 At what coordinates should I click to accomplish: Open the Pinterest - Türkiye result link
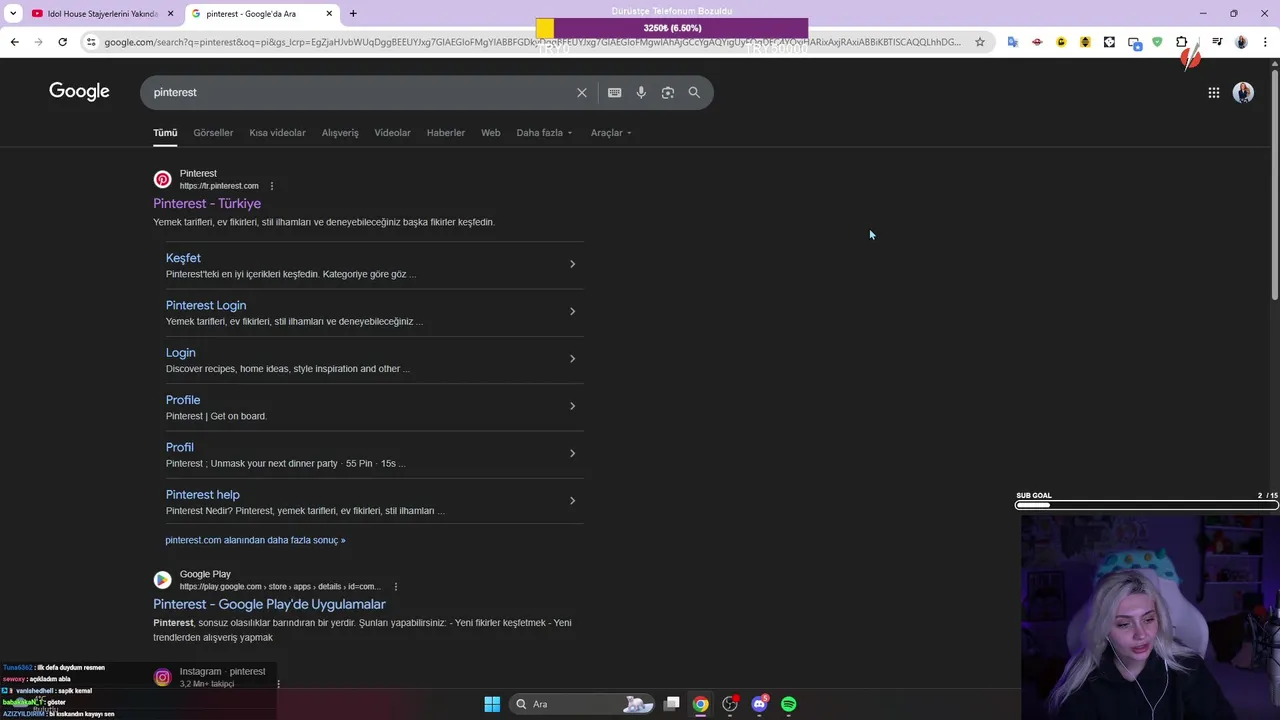(x=207, y=204)
